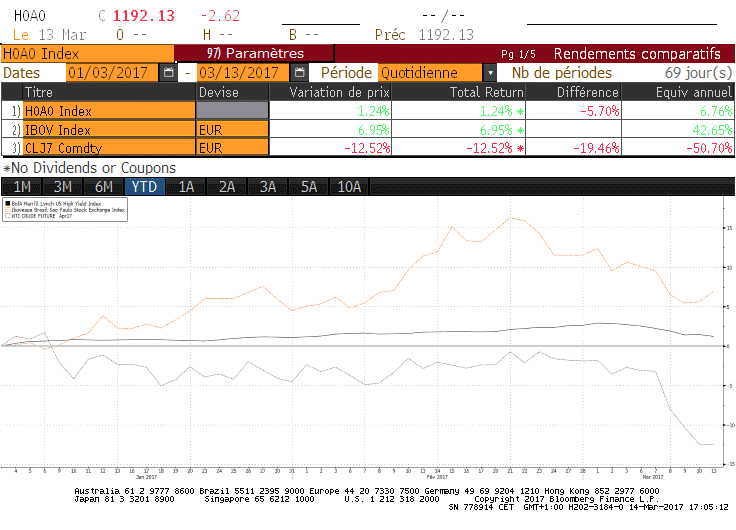Screen dimensions: 736x530
Task: Select the YTD time range tab
Action: pos(144,187)
